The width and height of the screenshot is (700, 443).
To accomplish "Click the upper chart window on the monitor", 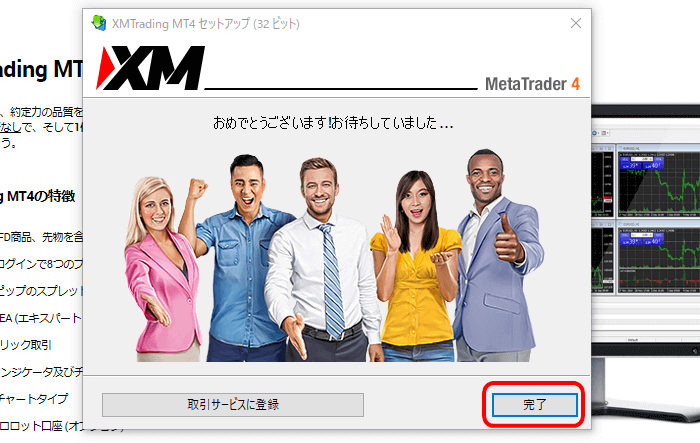I will click(x=658, y=181).
